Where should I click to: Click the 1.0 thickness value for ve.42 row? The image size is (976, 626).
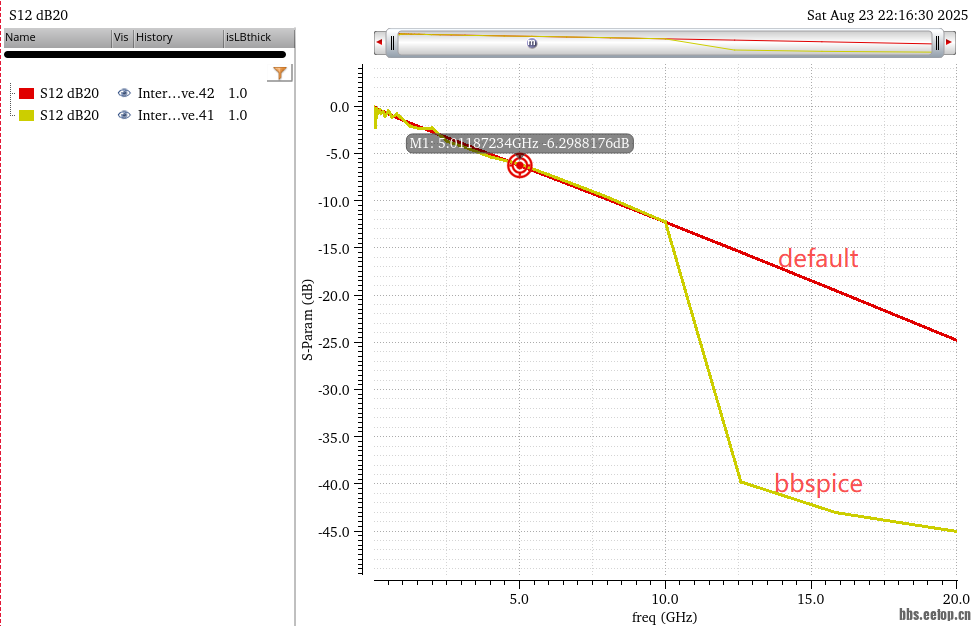pos(238,93)
